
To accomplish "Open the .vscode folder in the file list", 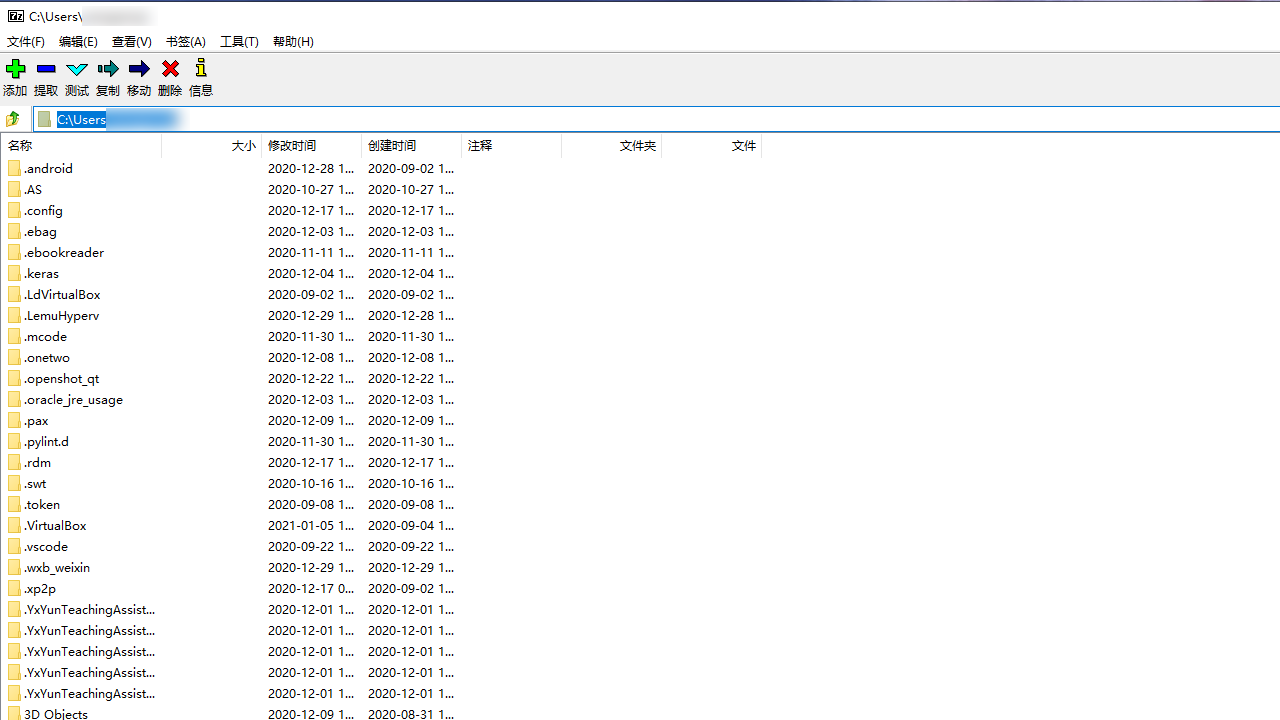I will click(46, 546).
